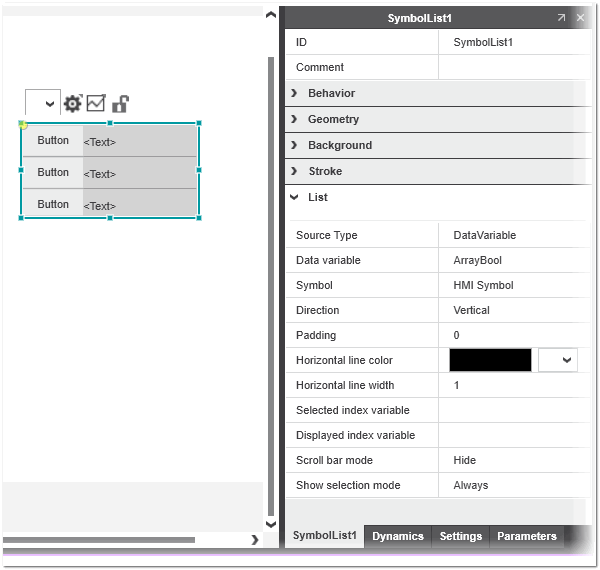The image size is (600, 570).
Task: Switch to the Dynamics tab
Action: 398,536
